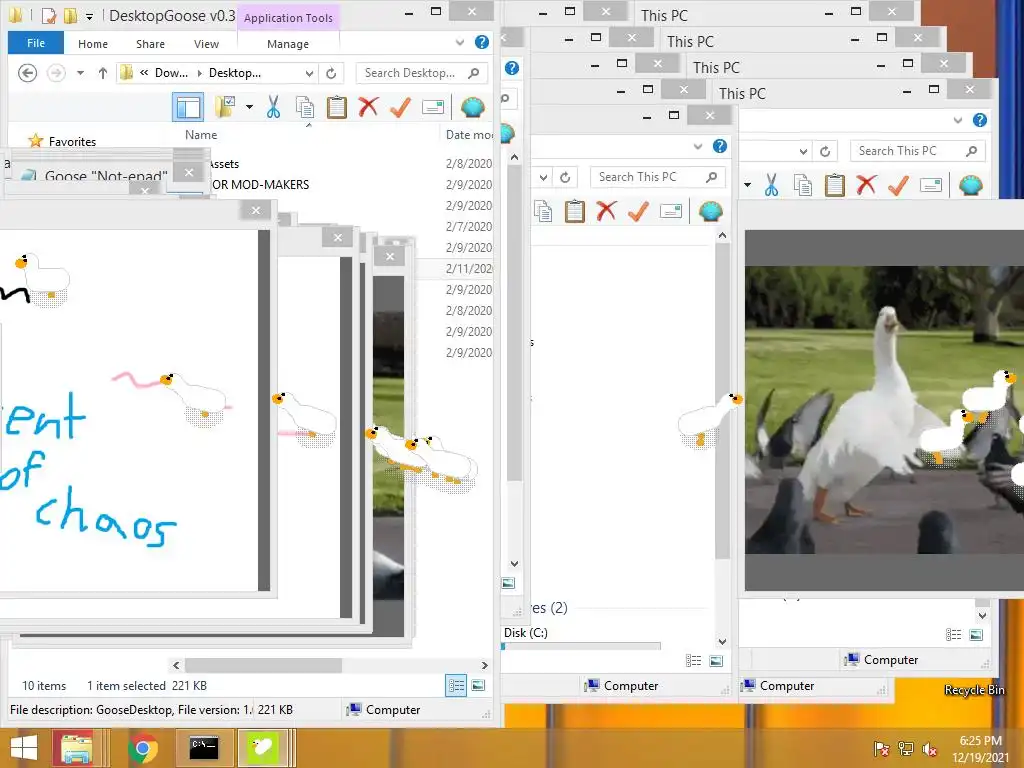Click the Cut scissors in DesktopGoose toolbar
The height and width of the screenshot is (768, 1024).
point(273,106)
